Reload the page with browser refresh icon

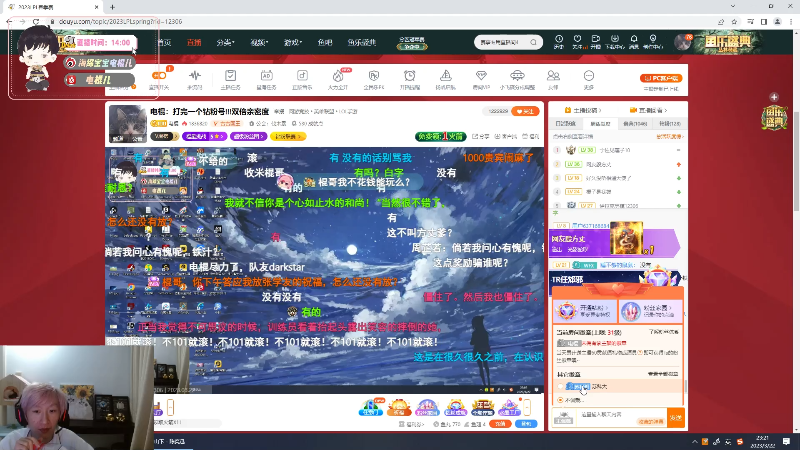click(x=36, y=21)
